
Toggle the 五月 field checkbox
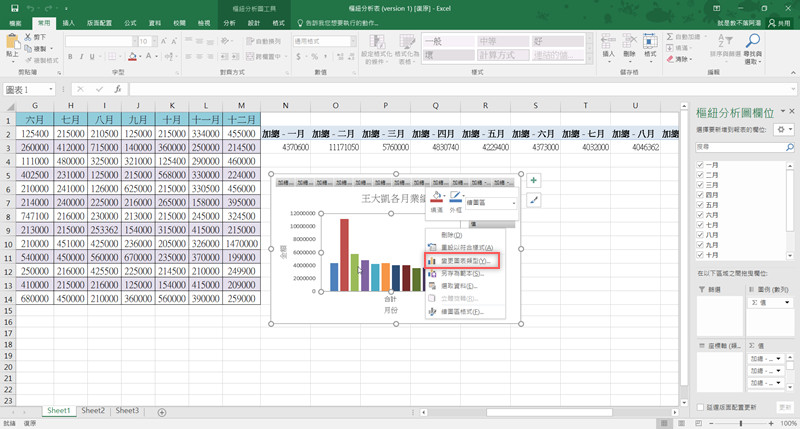[x=699, y=203]
